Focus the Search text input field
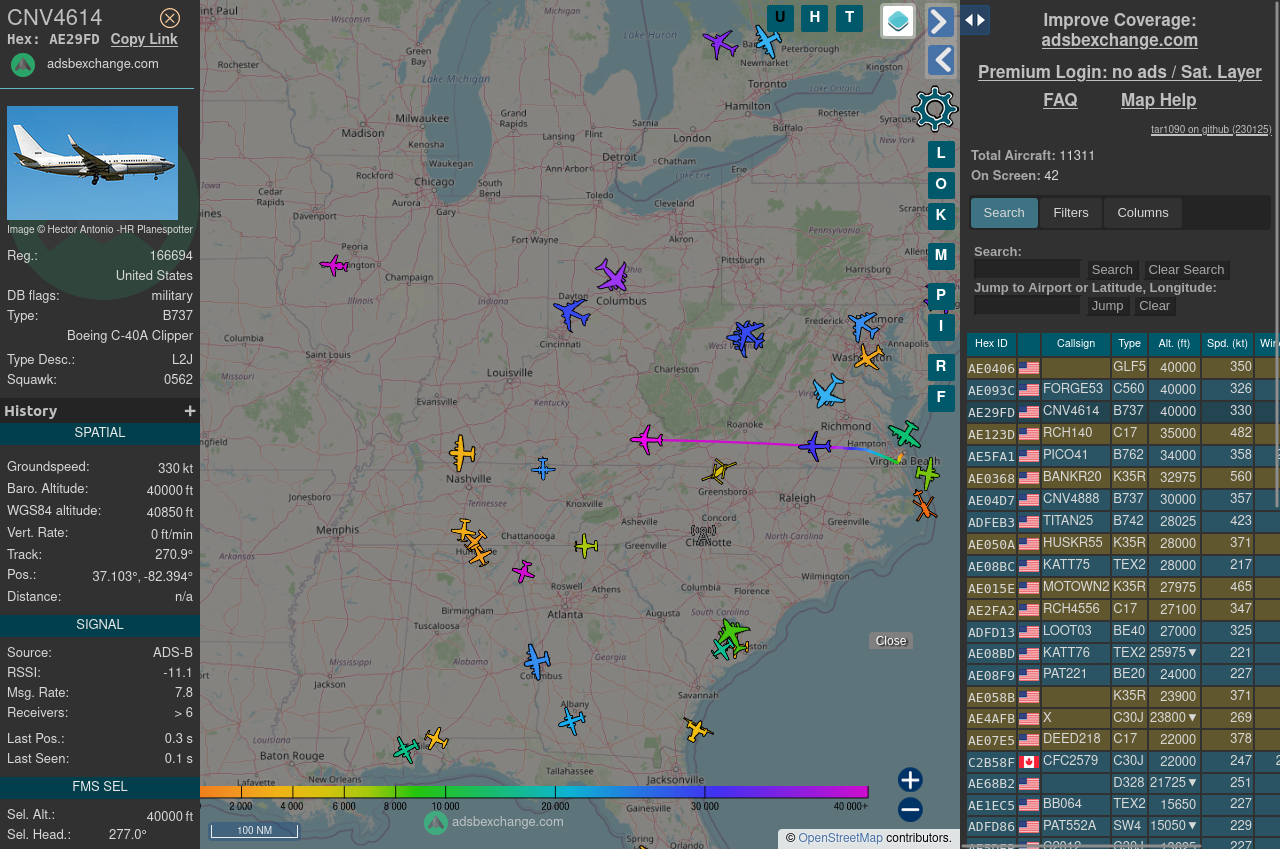1280x849 pixels. click(x=1027, y=269)
